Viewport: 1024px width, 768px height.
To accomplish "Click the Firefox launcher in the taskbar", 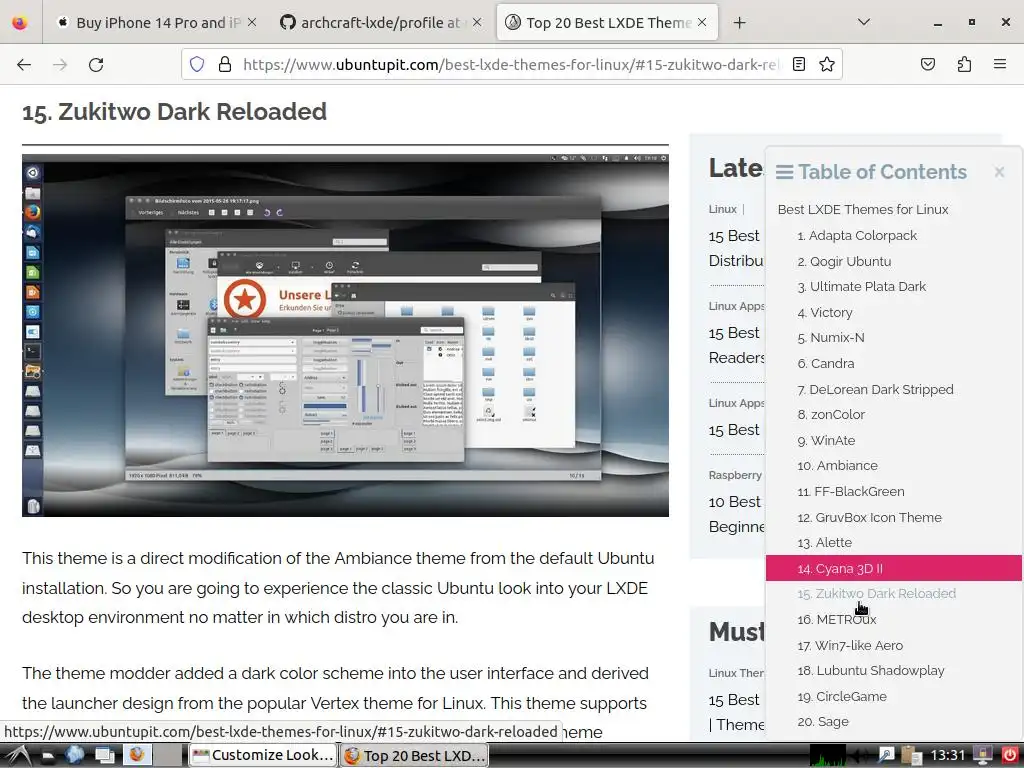I will click(136, 755).
